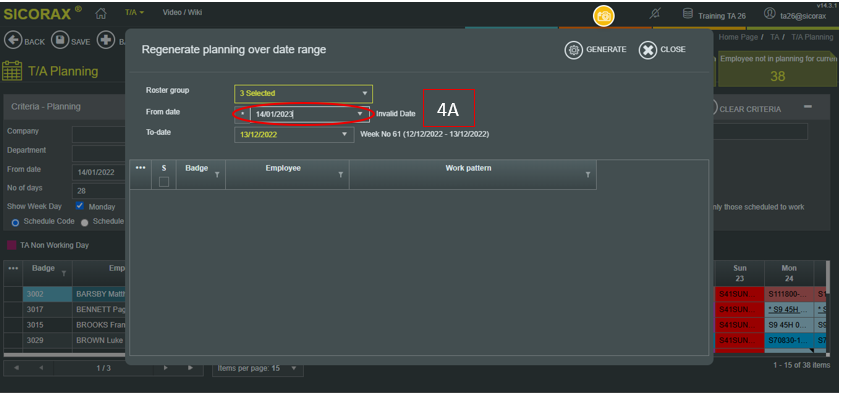The width and height of the screenshot is (841, 393).
Task: Click S111800 schedule cell on Monday
Action: tap(789, 294)
